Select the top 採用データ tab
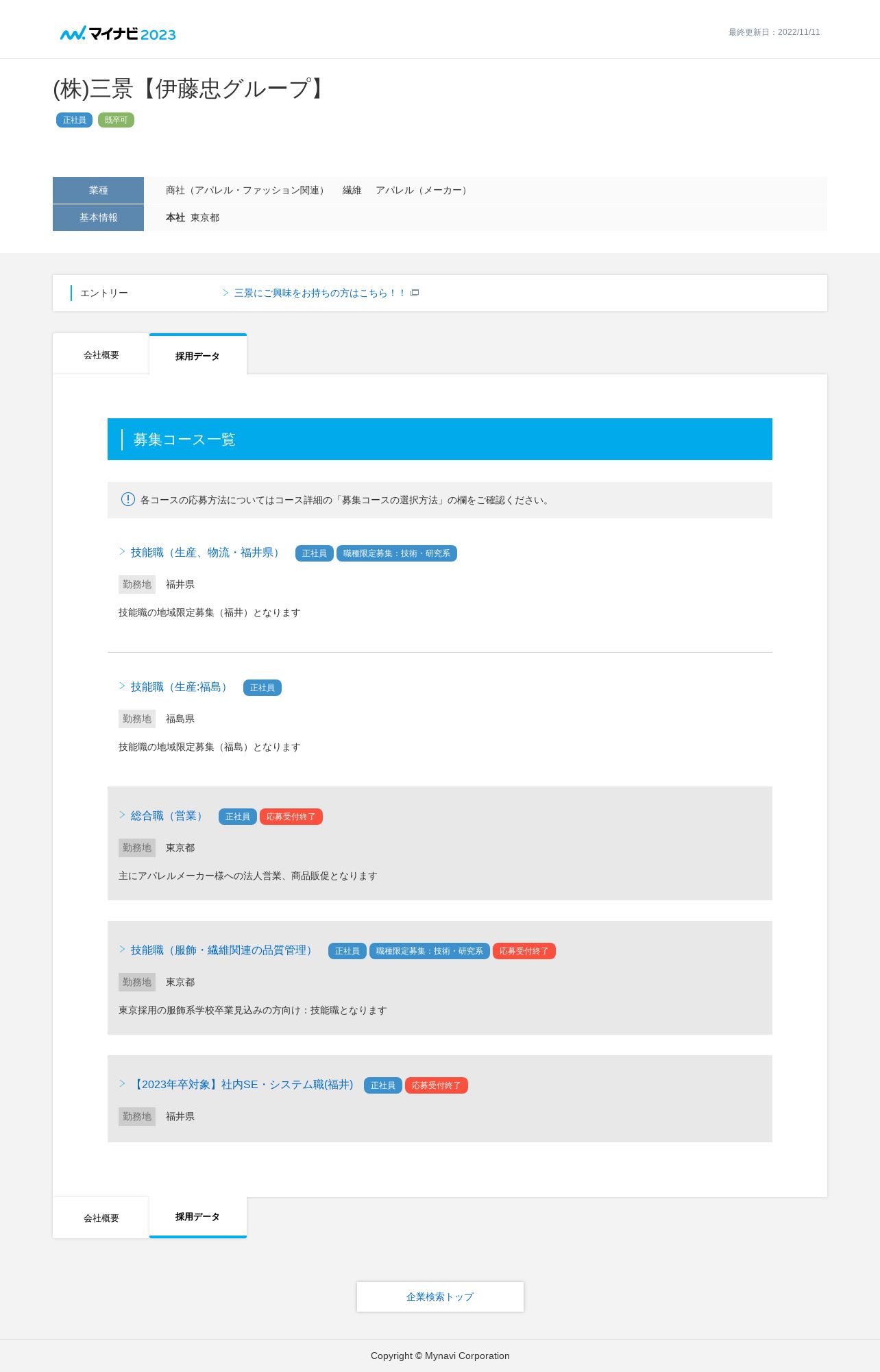Viewport: 880px width, 1372px height. 197,355
